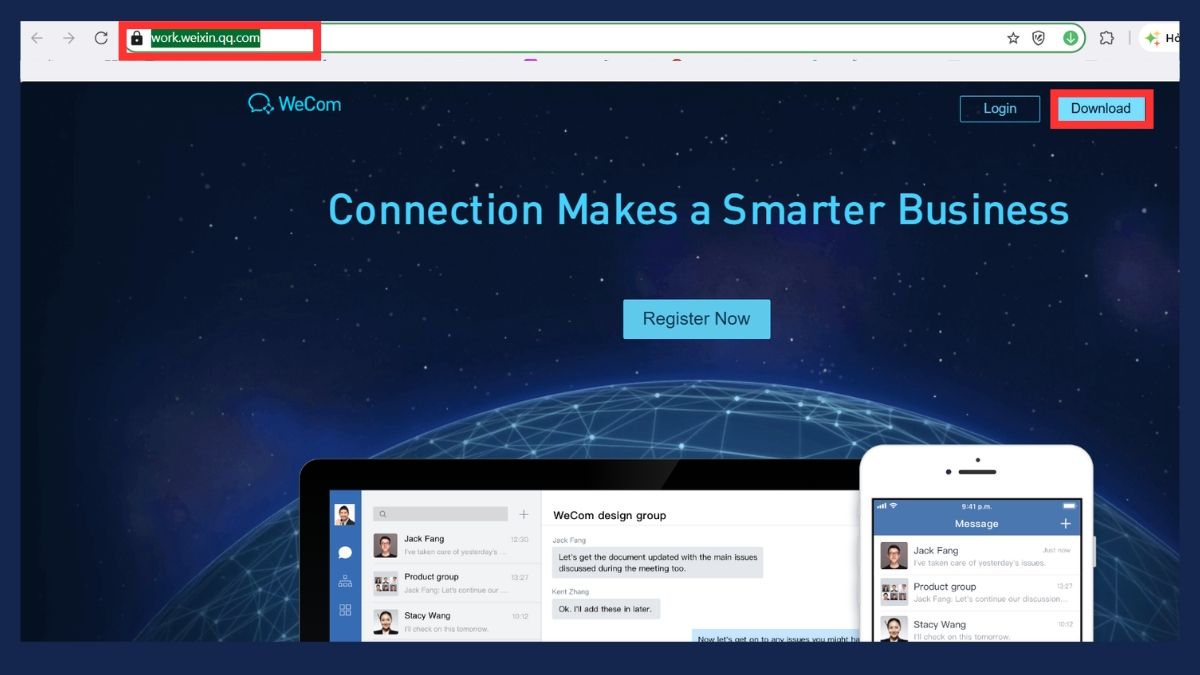Tap the plus icon in phone Message header

tap(1066, 523)
